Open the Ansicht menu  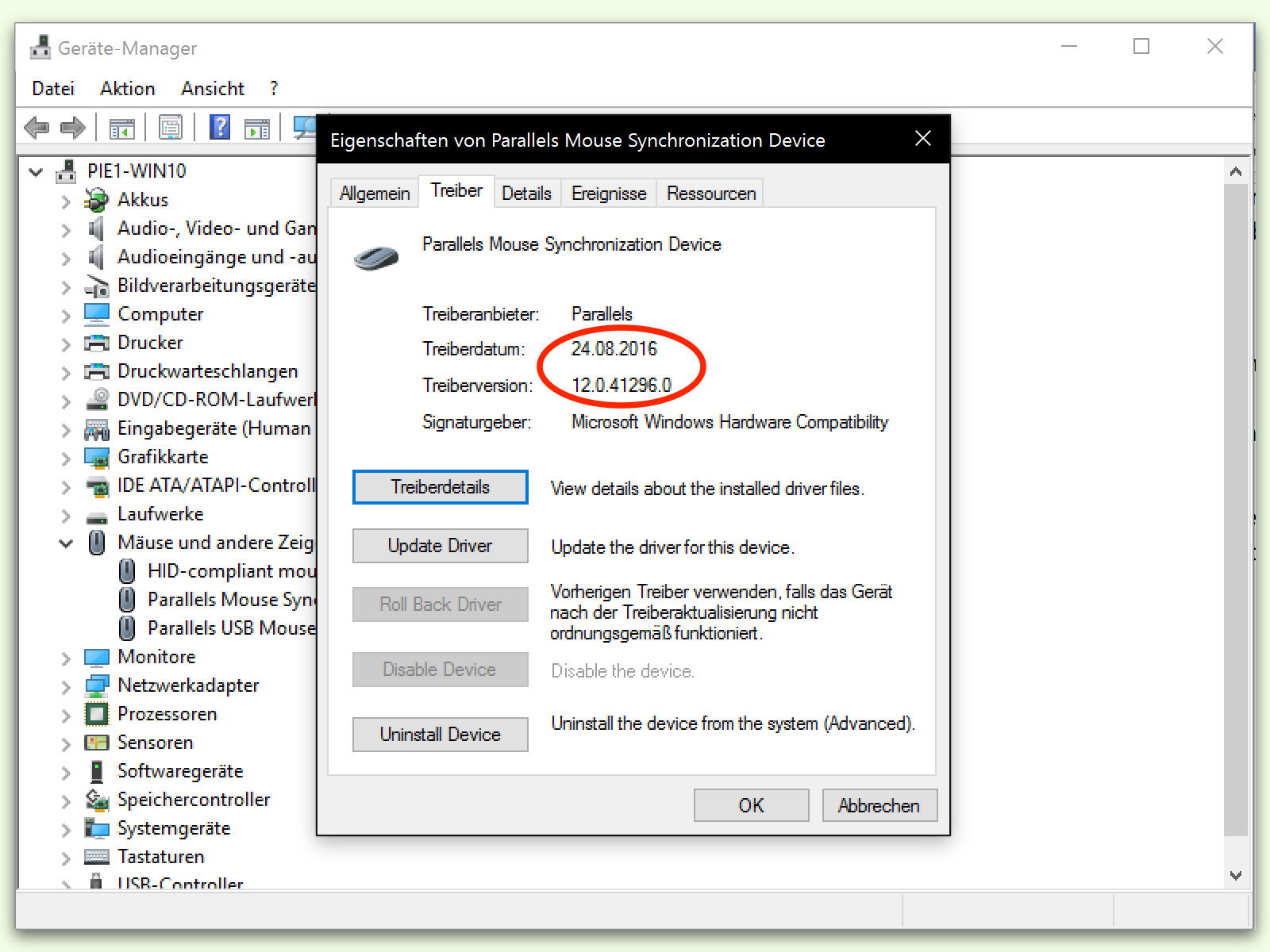pos(213,89)
